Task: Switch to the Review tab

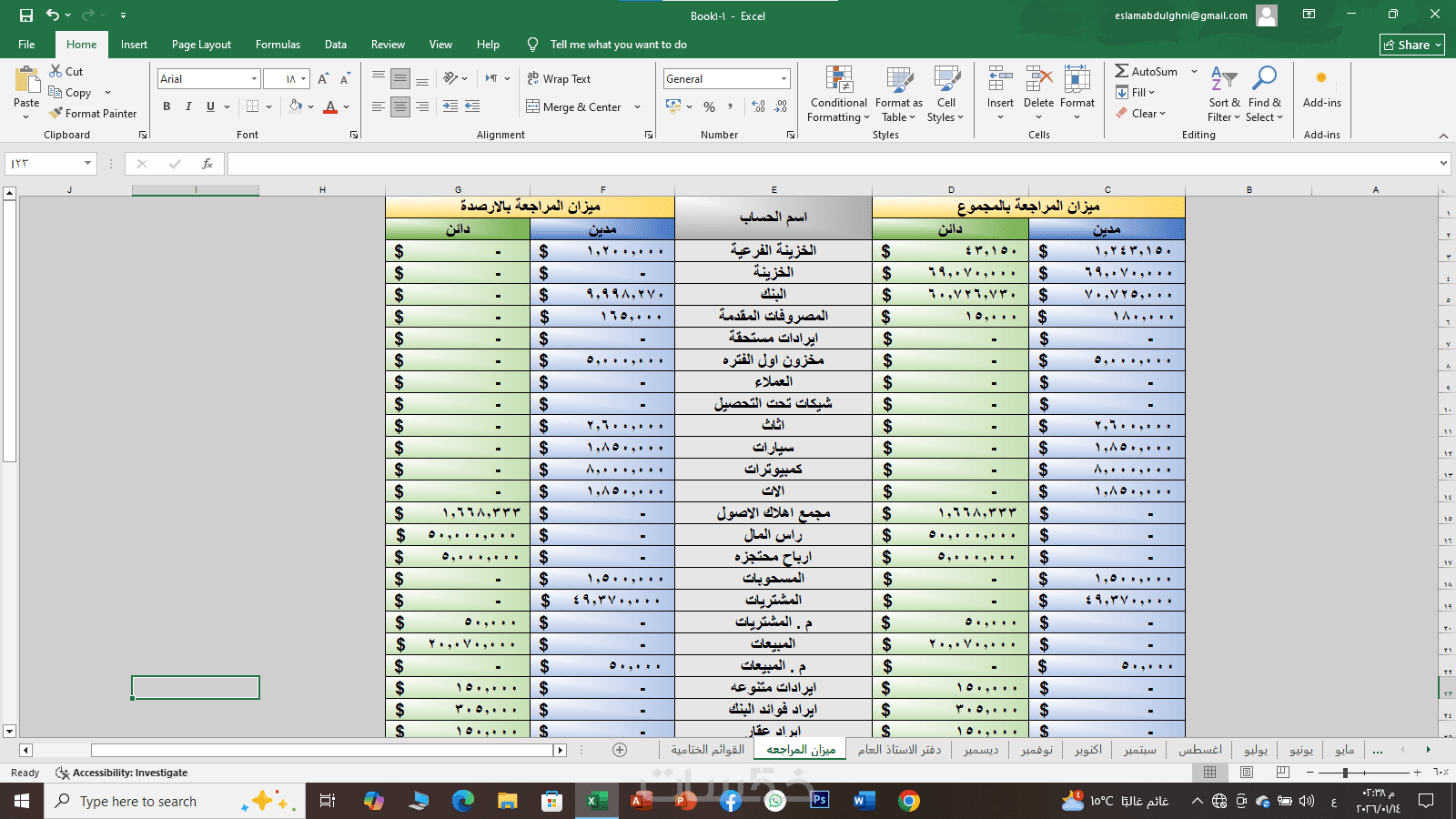Action: click(388, 45)
